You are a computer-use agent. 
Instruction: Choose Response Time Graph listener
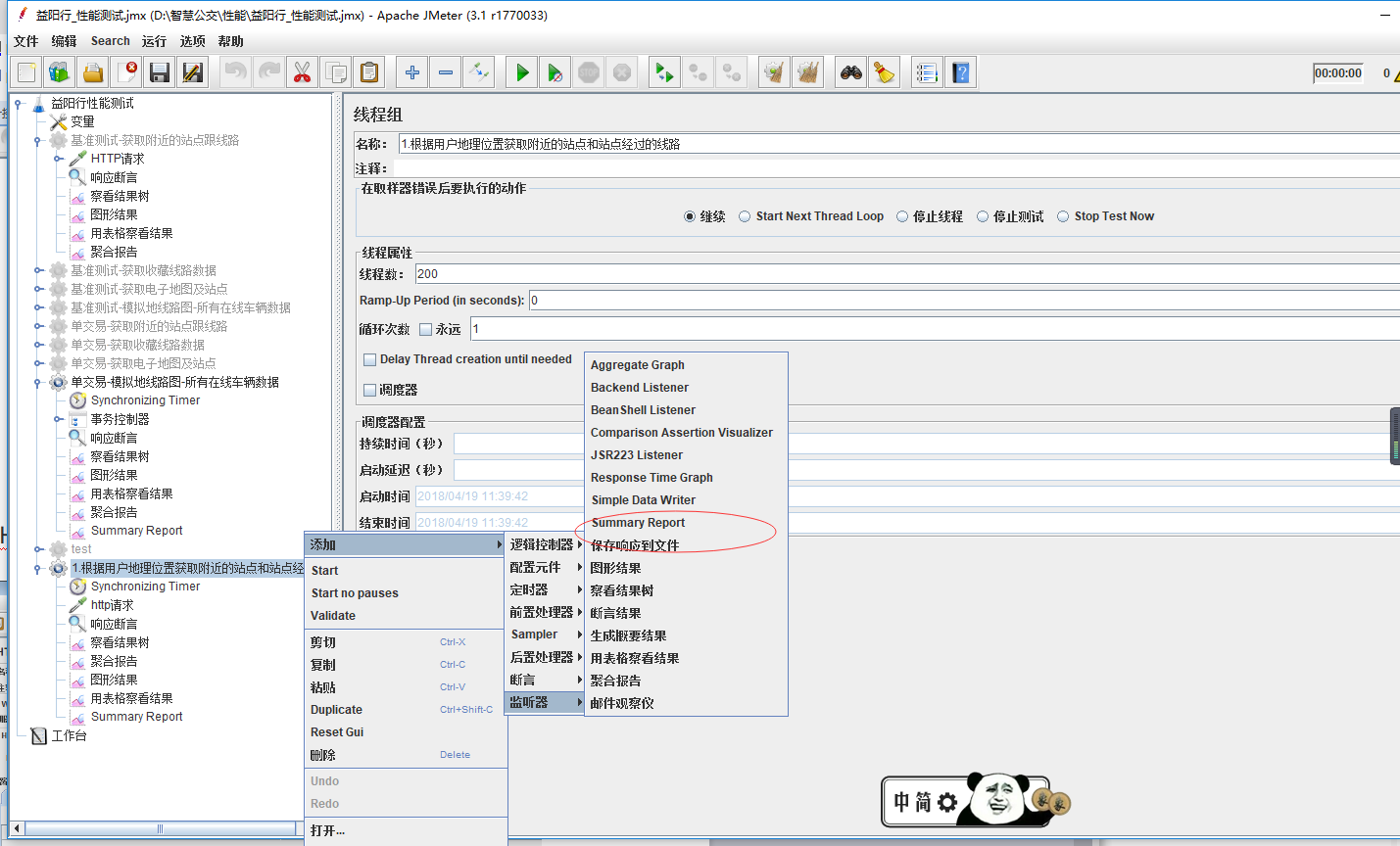pos(686,478)
